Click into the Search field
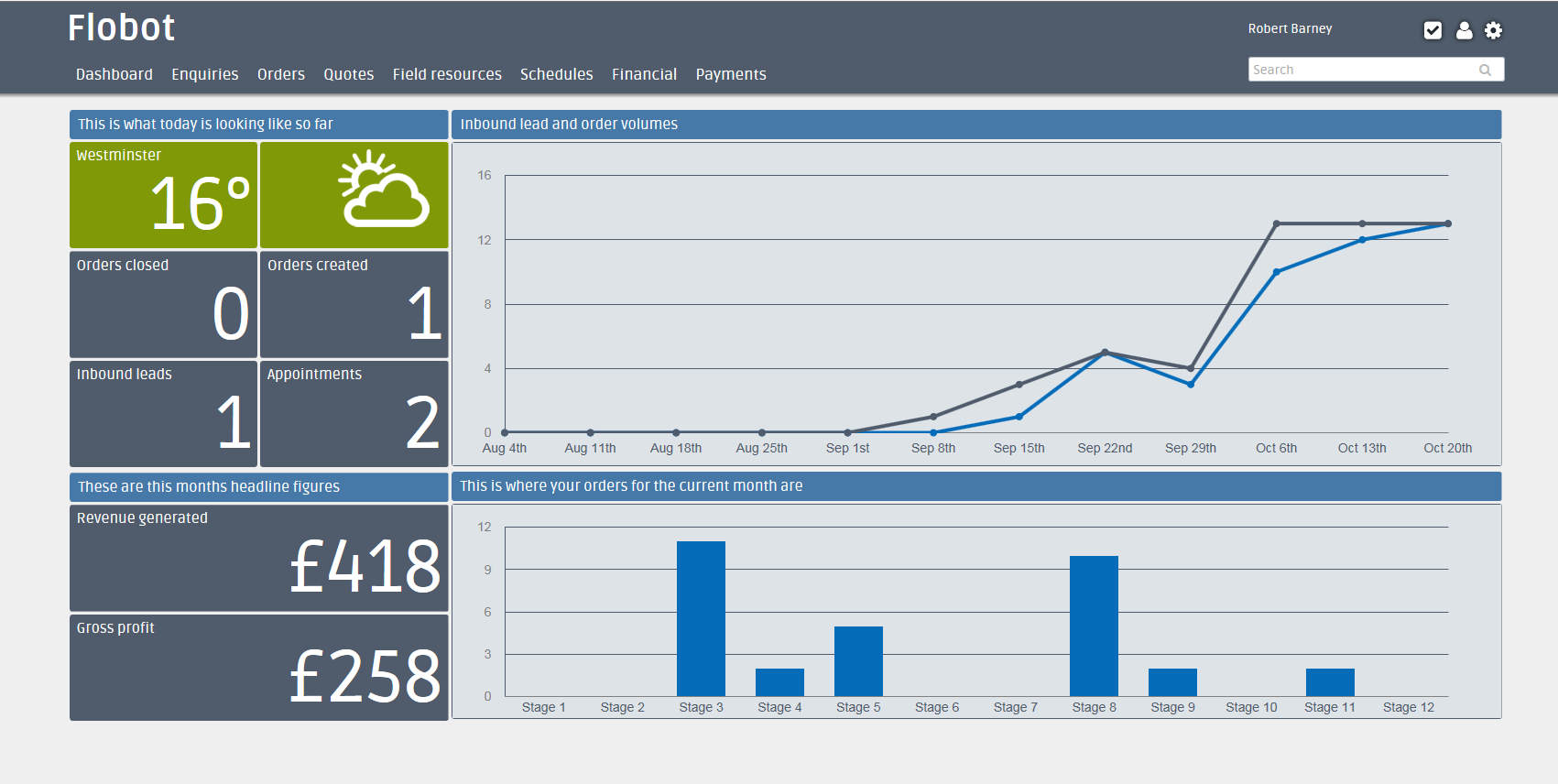1558x784 pixels. [1376, 70]
